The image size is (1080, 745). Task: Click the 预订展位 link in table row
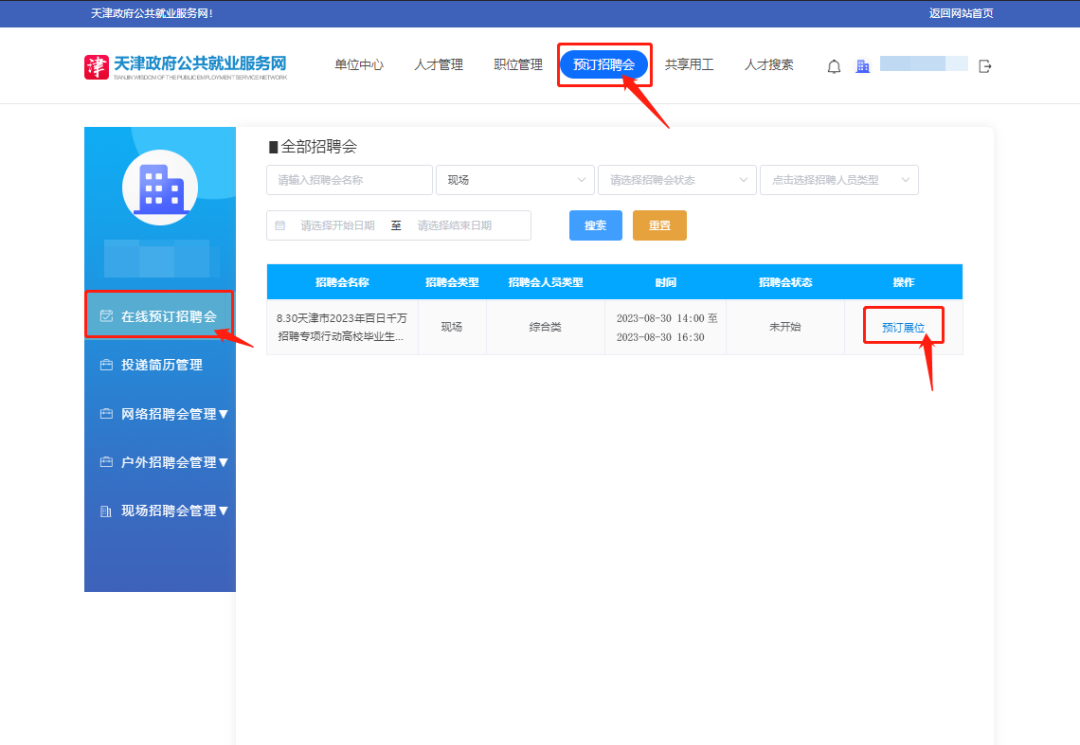(x=903, y=328)
